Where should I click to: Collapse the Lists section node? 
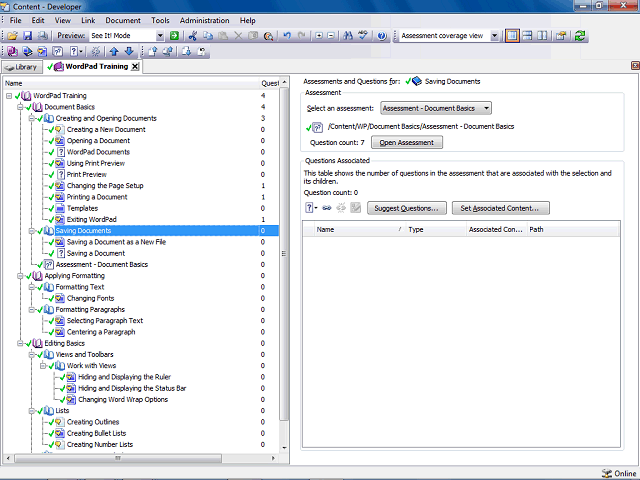tap(31, 411)
